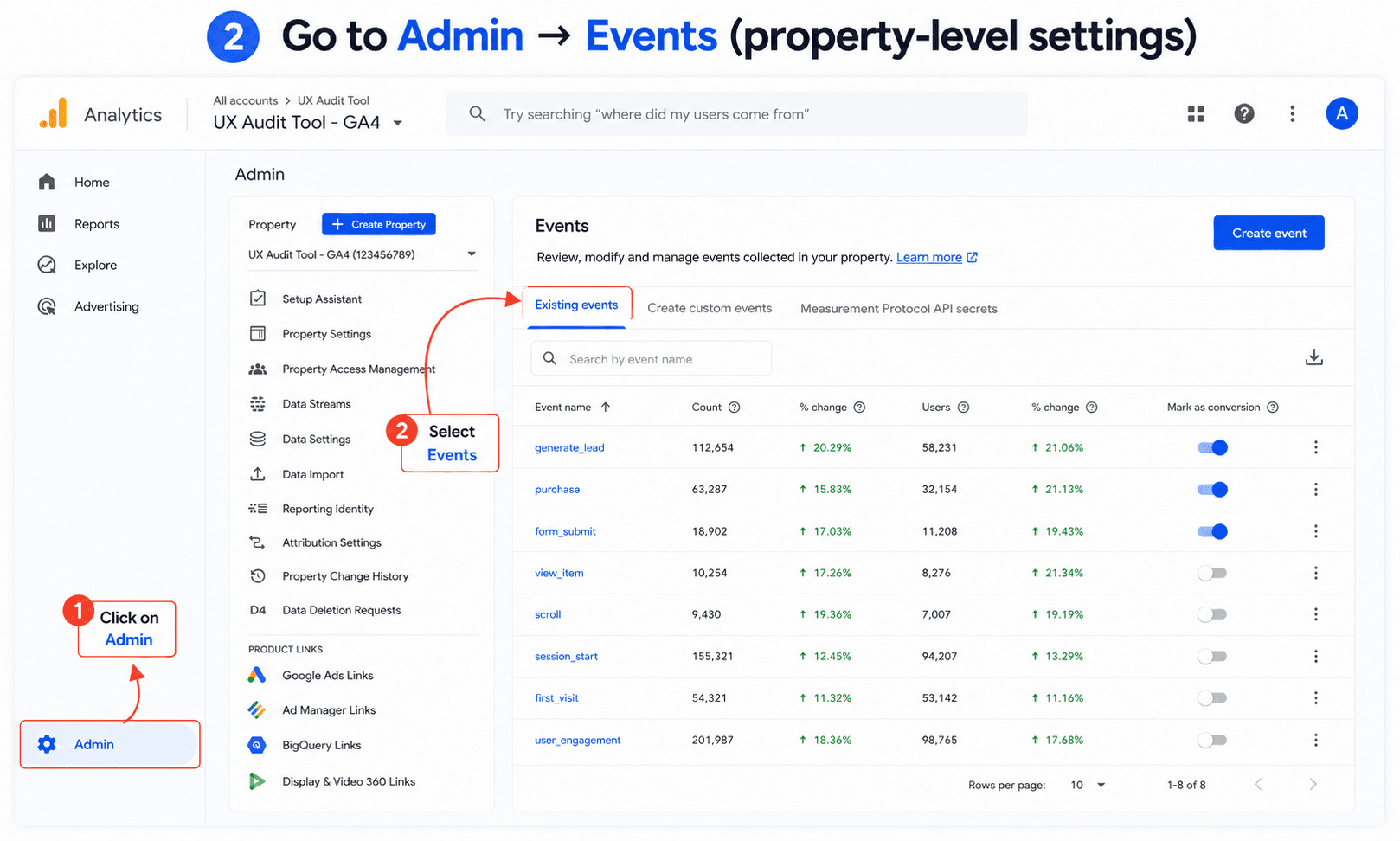Click the Reports bar chart icon
Image resolution: width=1400 pixels, height=841 pixels.
[47, 223]
